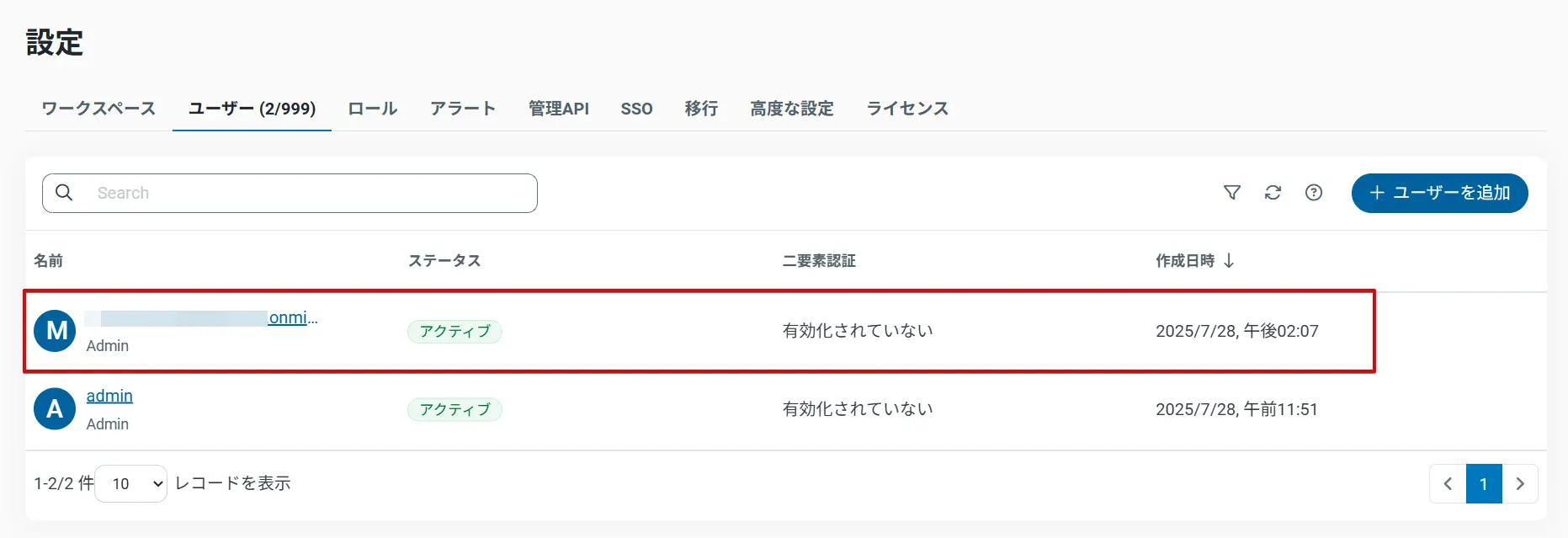Refresh the user list with the reload icon
The height and width of the screenshot is (538, 1568).
click(1273, 193)
